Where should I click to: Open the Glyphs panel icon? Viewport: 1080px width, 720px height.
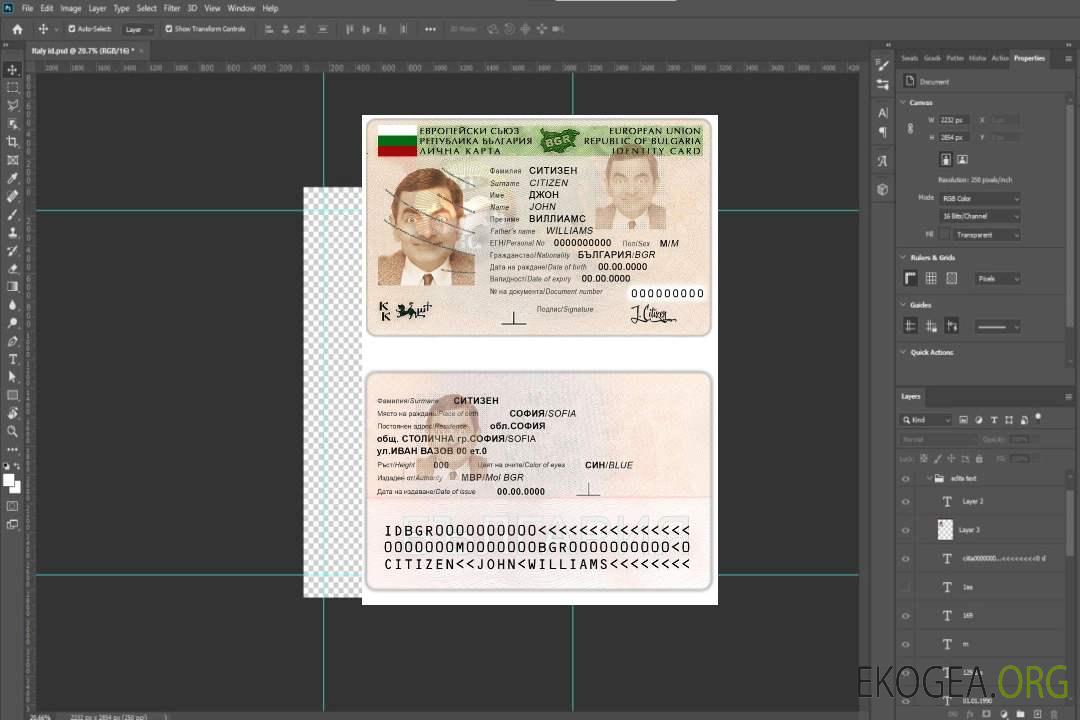(x=882, y=161)
